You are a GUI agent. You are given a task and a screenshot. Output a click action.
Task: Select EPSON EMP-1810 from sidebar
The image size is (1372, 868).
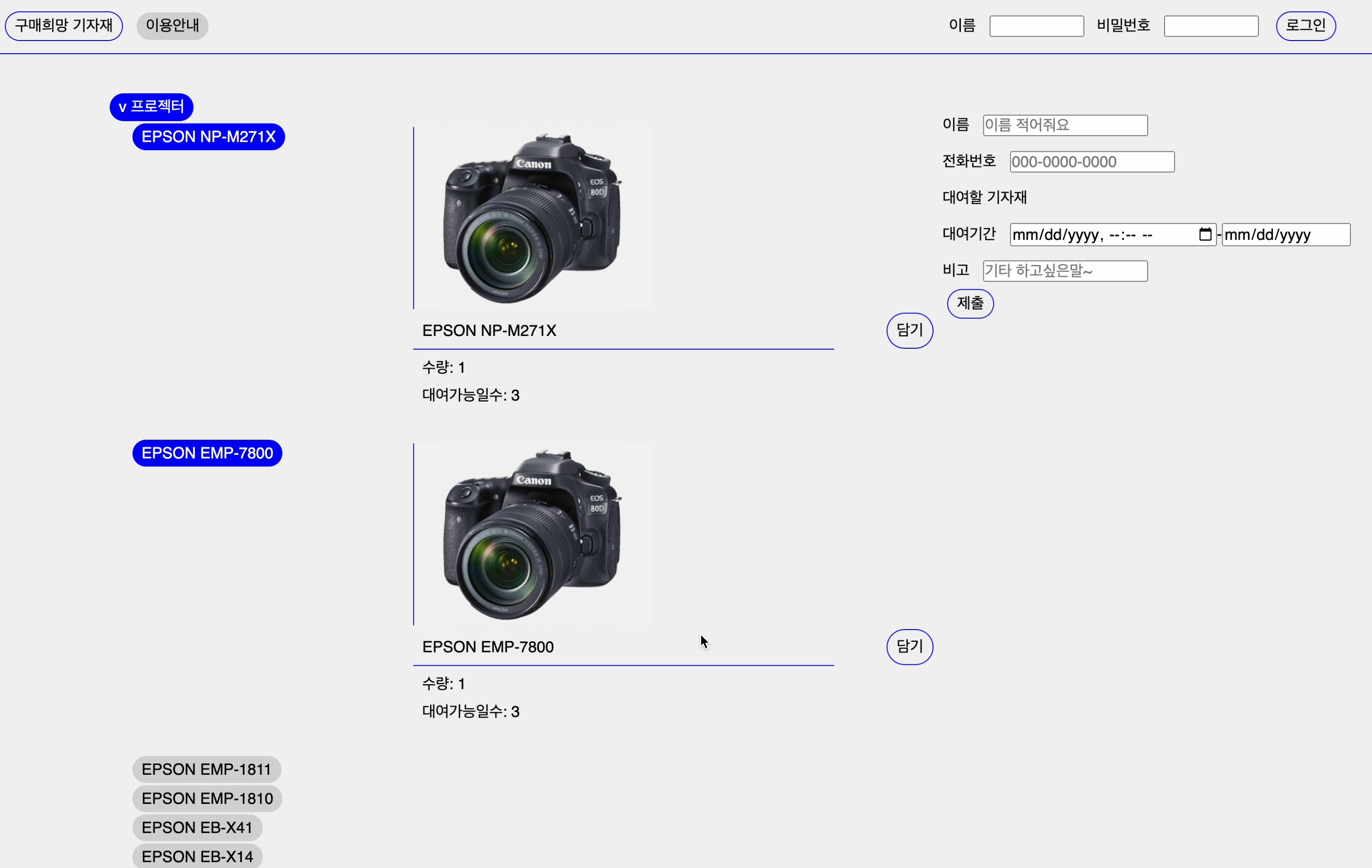[x=206, y=798]
